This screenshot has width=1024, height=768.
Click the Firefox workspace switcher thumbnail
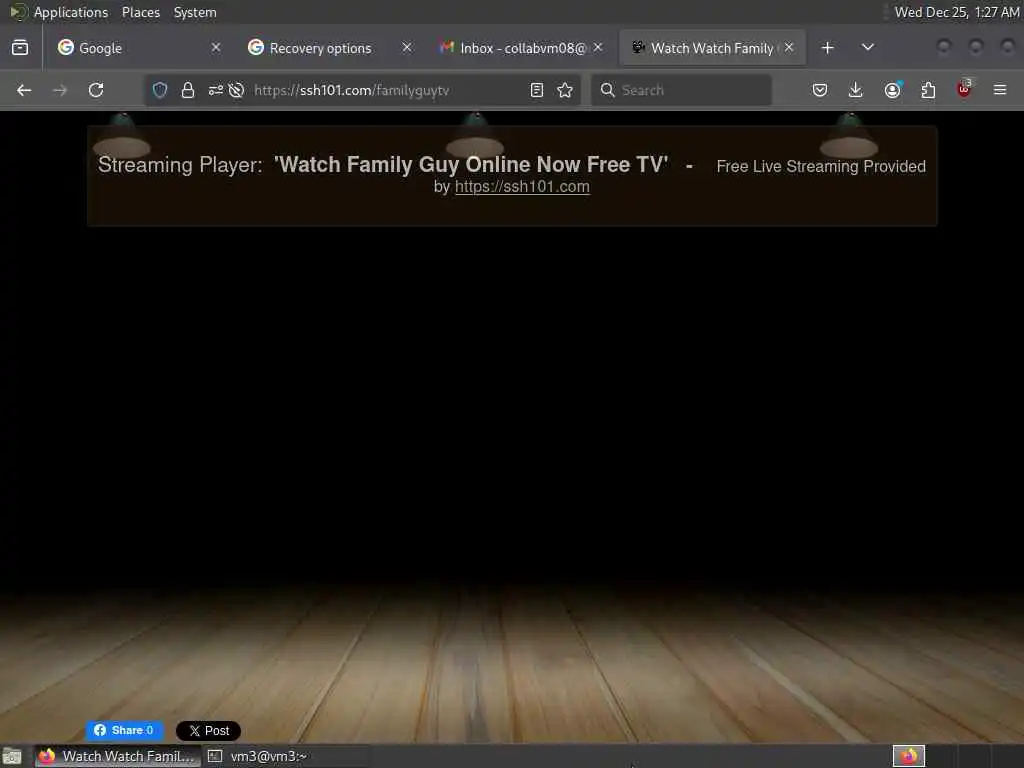pos(908,756)
